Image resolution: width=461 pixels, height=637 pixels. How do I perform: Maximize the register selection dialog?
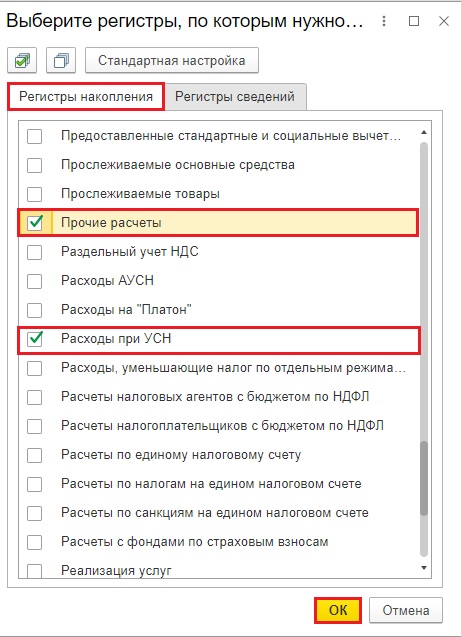414,21
